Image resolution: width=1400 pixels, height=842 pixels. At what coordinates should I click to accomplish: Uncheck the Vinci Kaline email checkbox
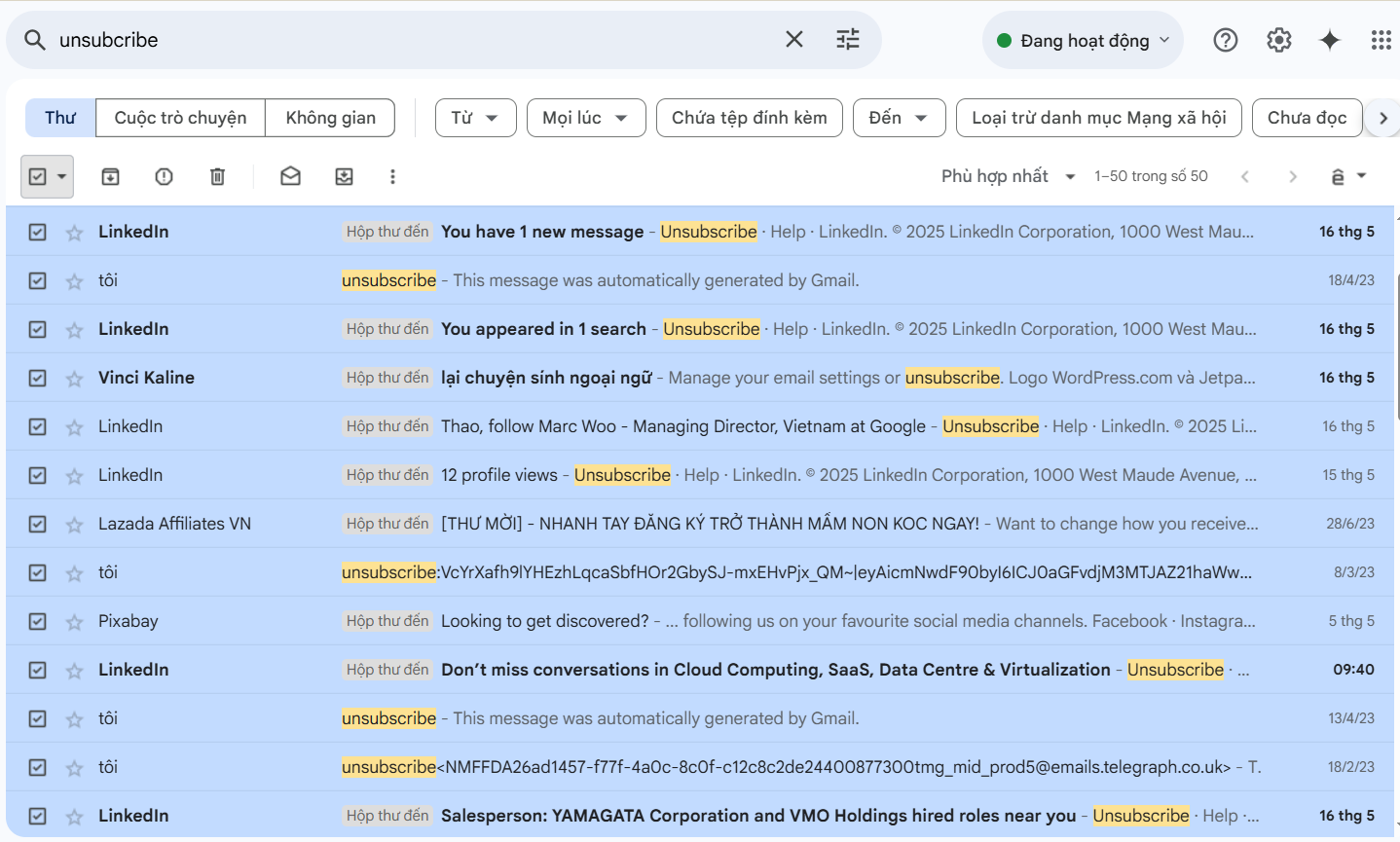coord(37,378)
